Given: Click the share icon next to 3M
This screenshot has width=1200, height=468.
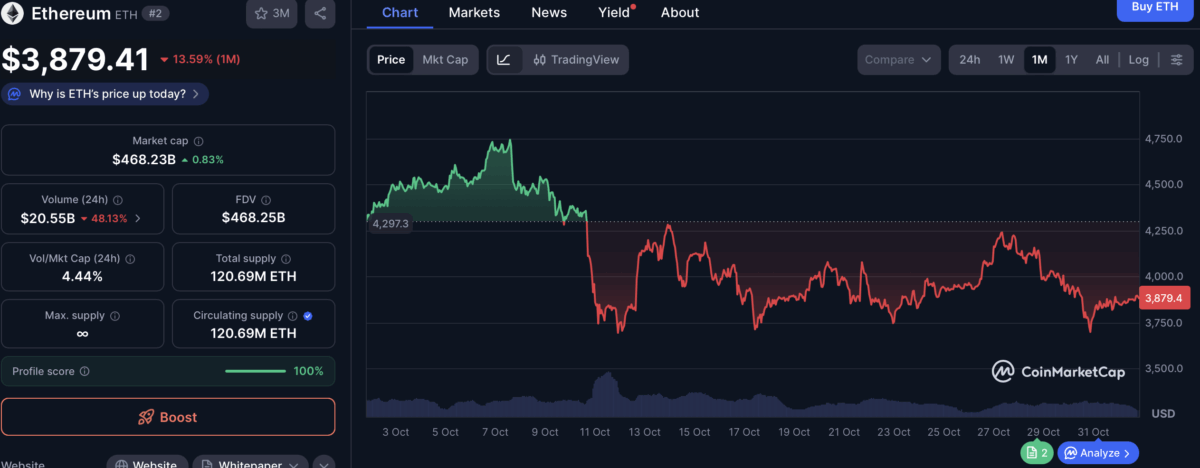Looking at the screenshot, I should (x=320, y=13).
